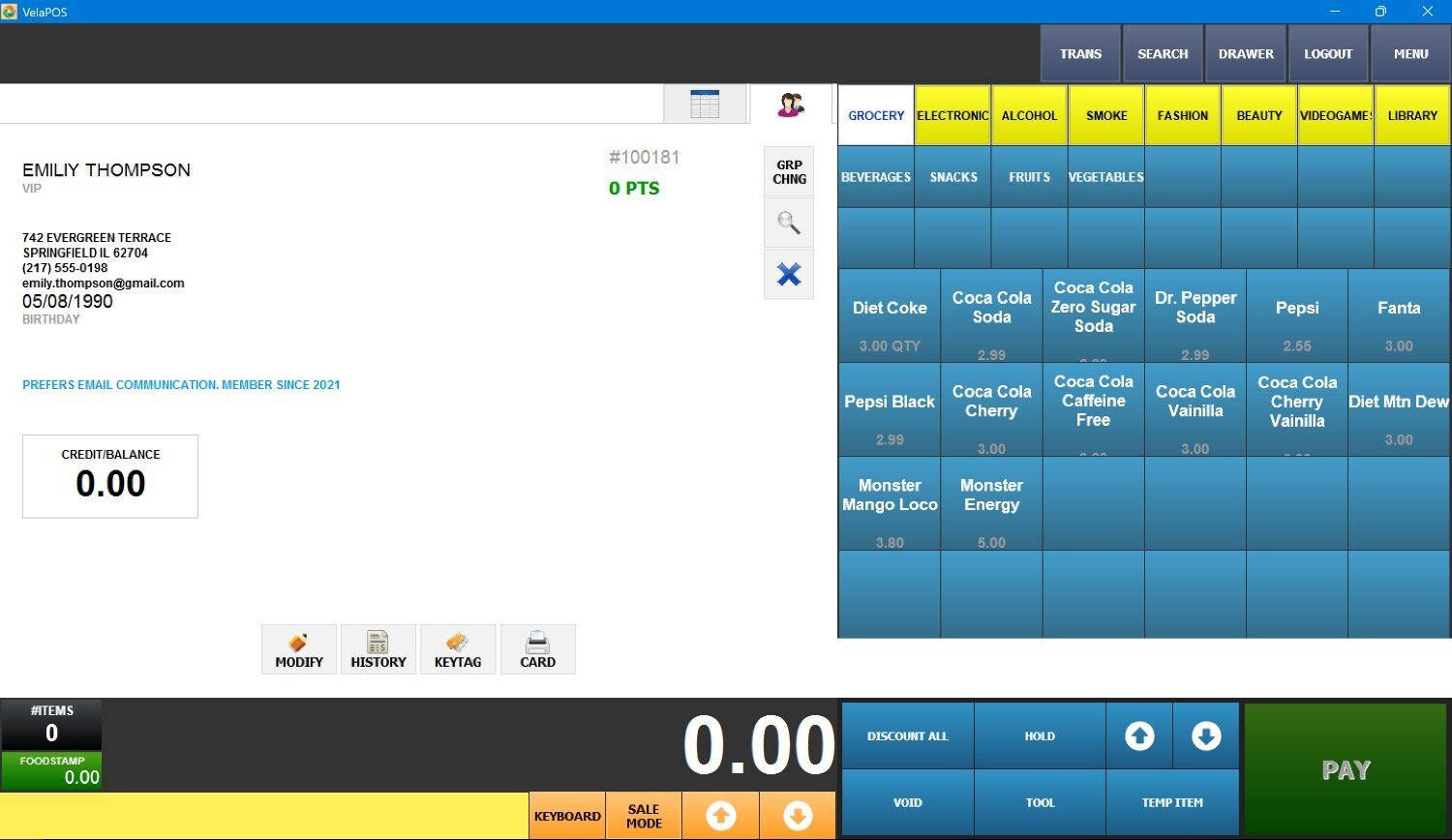Print customer CARD

click(x=537, y=649)
